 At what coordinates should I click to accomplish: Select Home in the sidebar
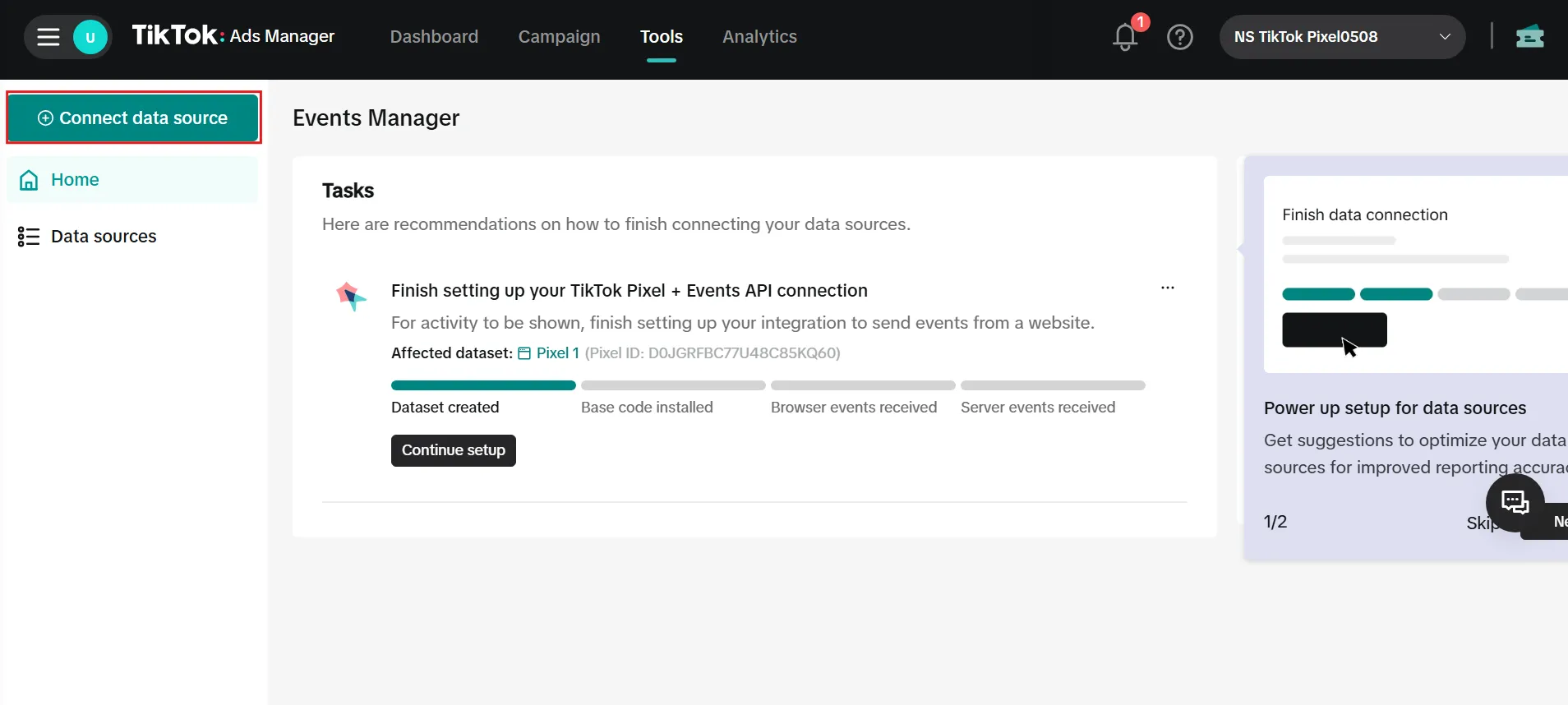click(x=74, y=180)
